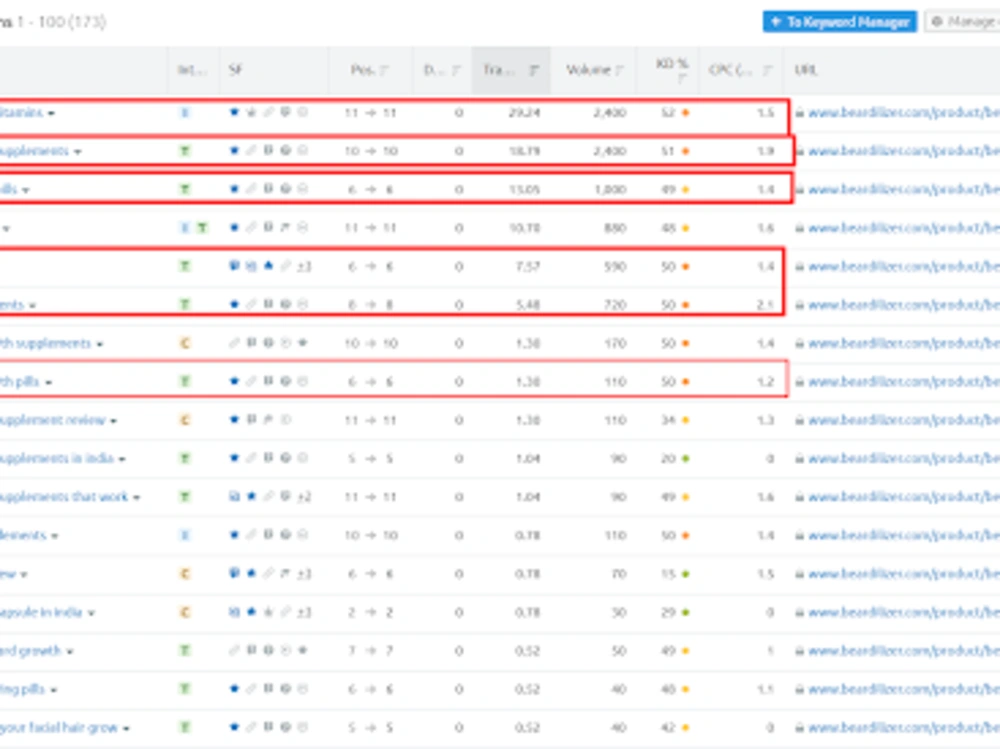Screen dimensions: 1000x749
Task: Click the lock icon before URL in 'ard growth' row
Action: point(799,650)
